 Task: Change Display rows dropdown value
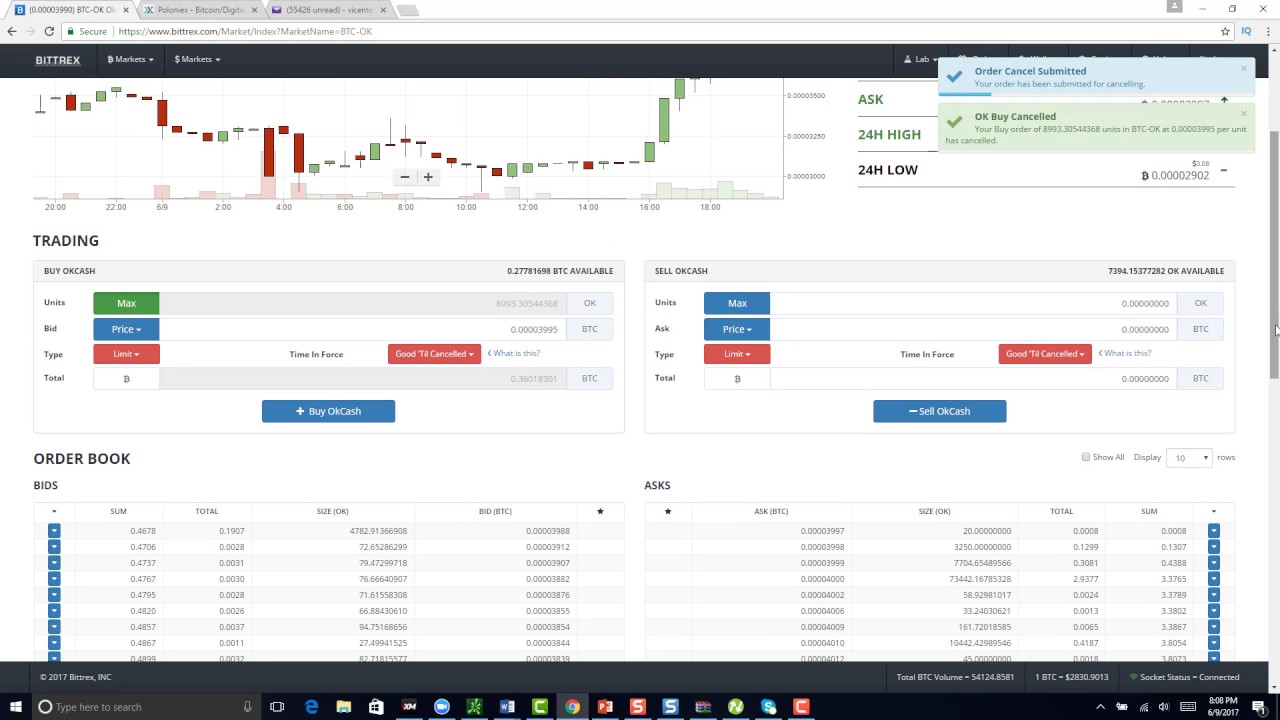pos(1190,458)
